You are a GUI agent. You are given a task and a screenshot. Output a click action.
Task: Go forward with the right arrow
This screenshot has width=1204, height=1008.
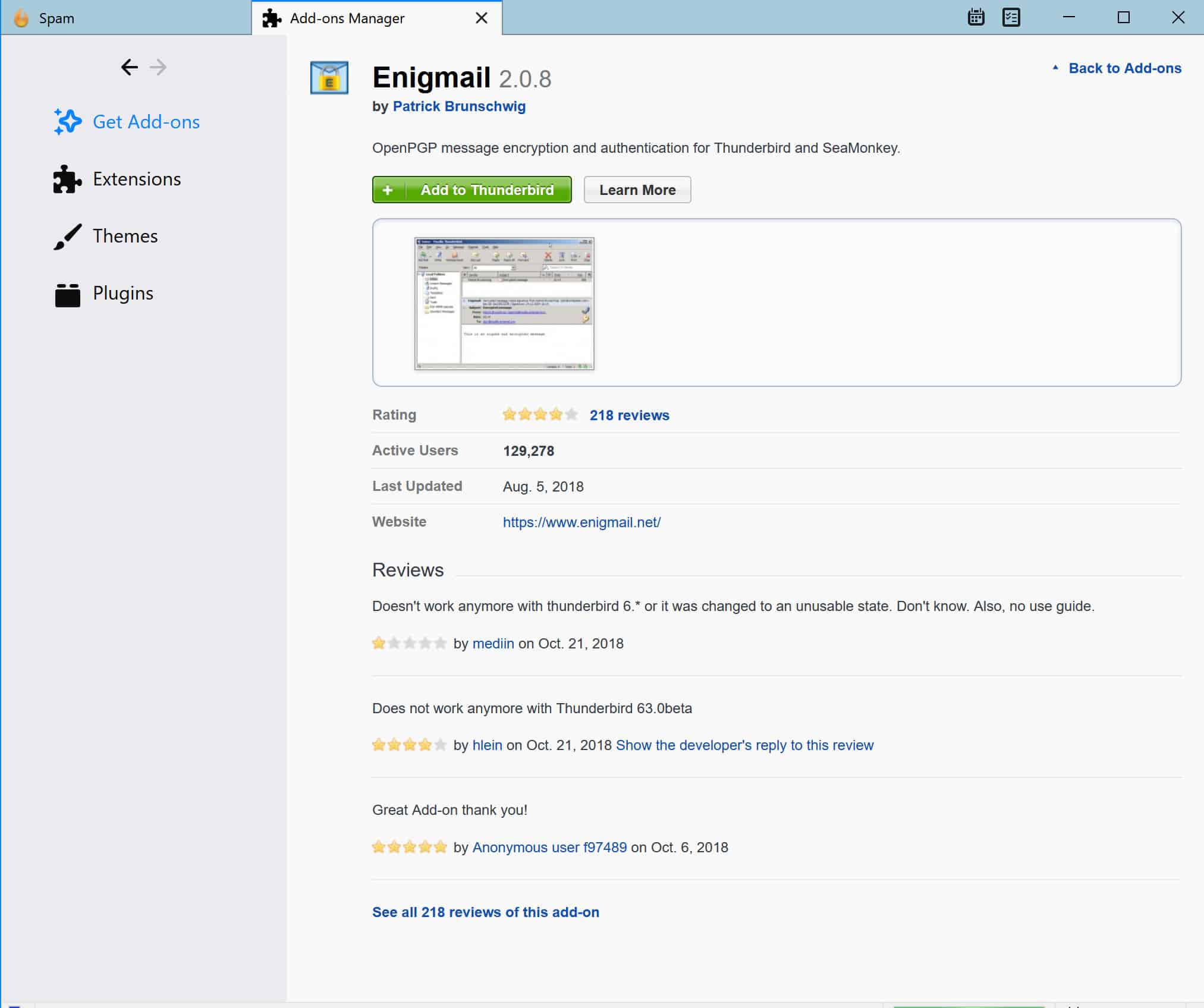[x=158, y=67]
